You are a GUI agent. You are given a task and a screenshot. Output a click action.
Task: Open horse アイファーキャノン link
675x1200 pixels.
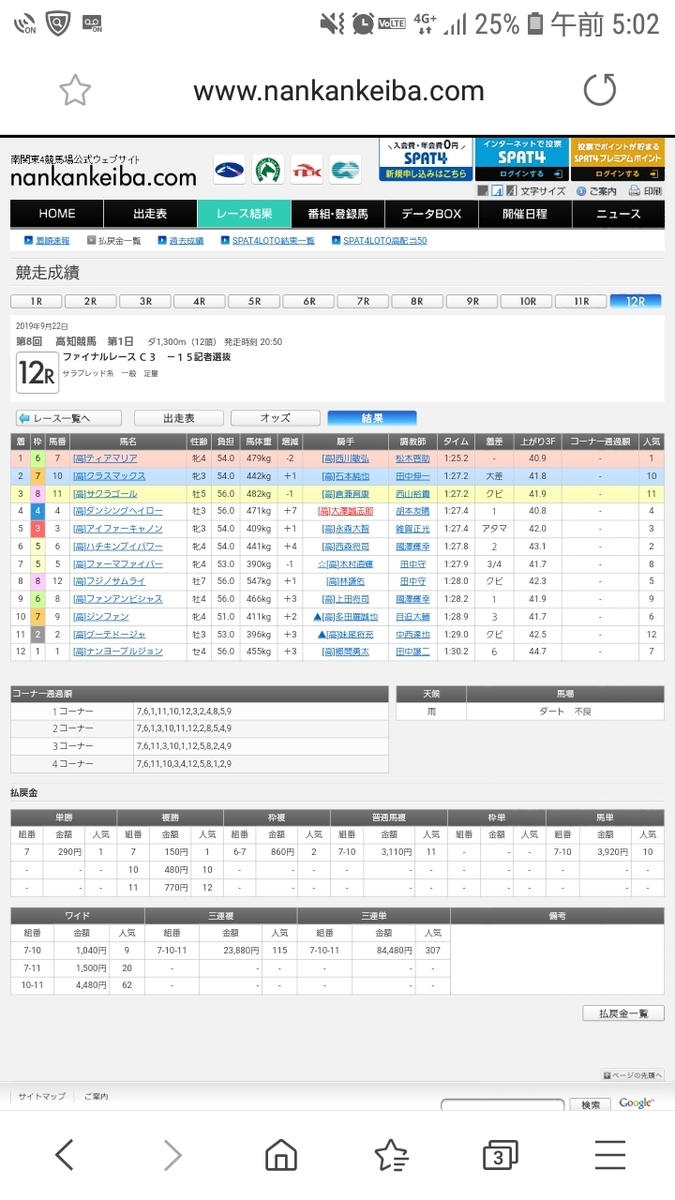(116, 529)
